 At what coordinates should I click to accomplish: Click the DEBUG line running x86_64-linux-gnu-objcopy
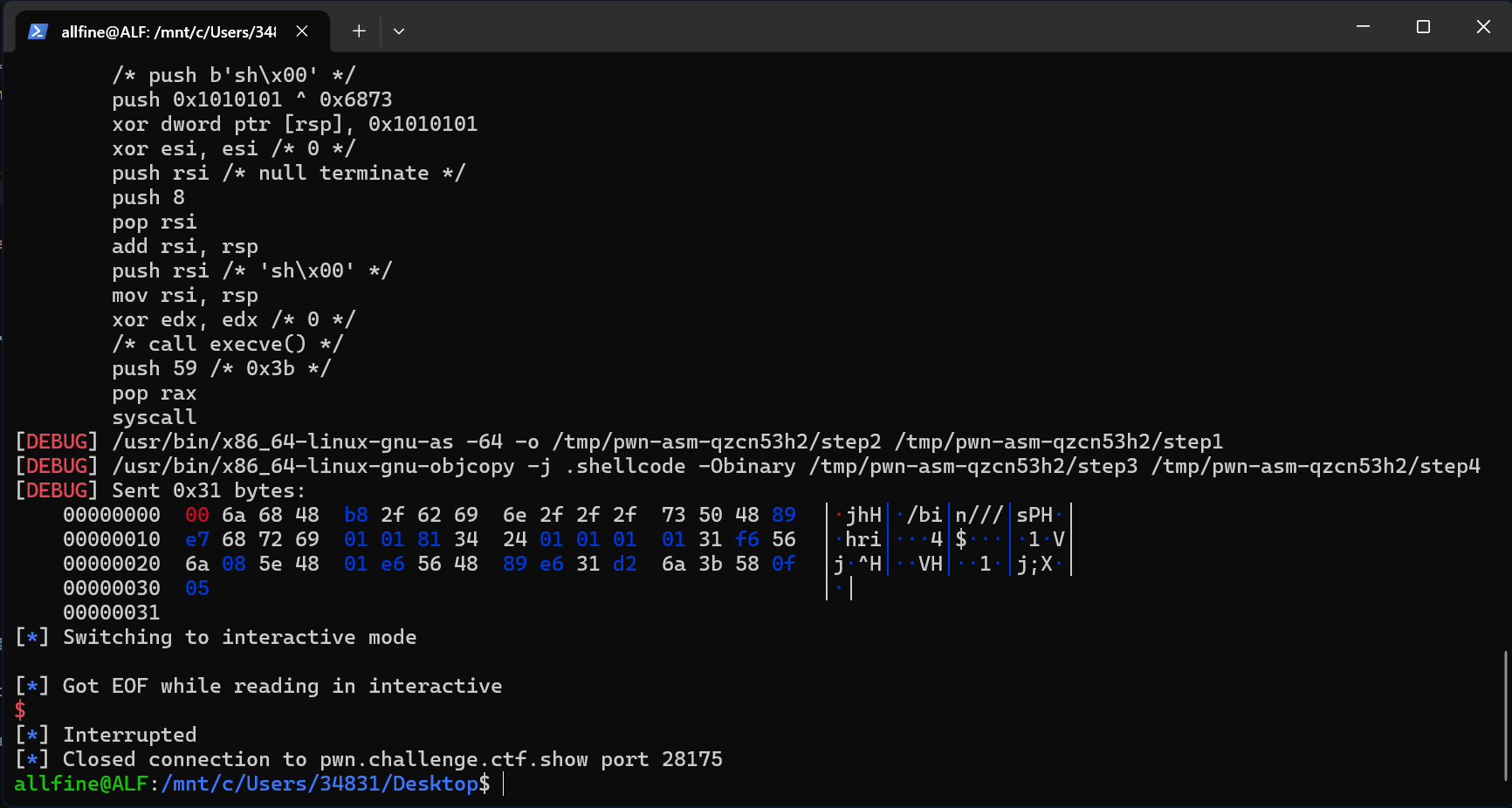coord(747,466)
